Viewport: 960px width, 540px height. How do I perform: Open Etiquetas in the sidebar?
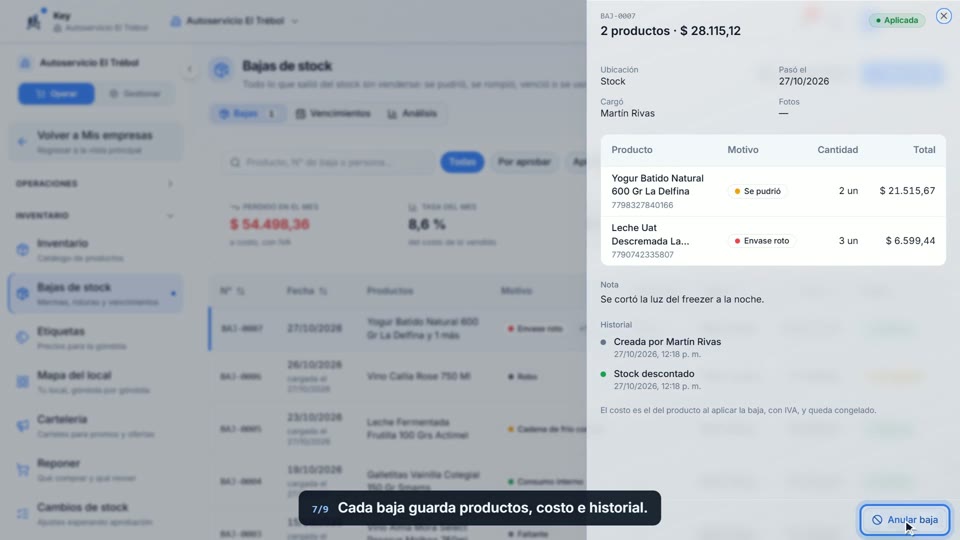[96, 338]
